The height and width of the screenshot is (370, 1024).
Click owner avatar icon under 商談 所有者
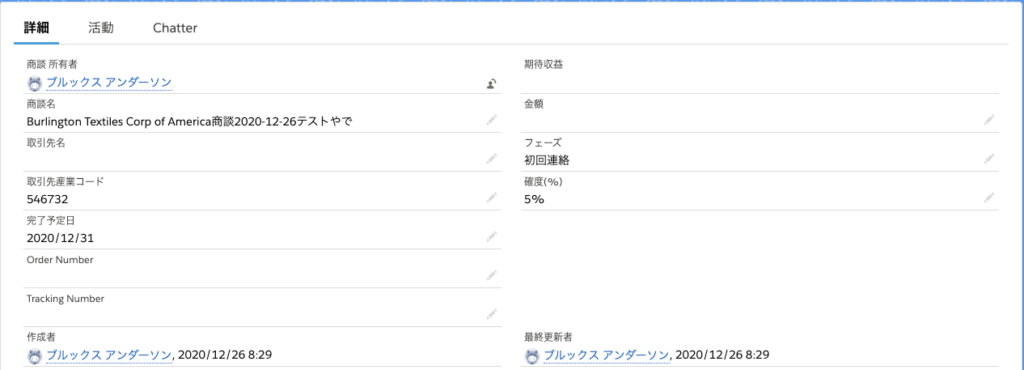[35, 83]
